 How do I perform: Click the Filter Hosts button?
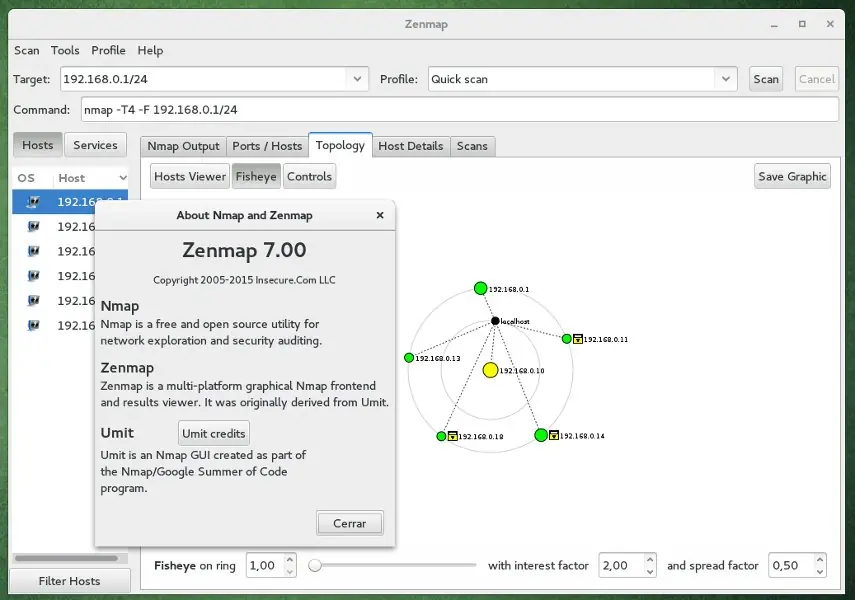click(69, 581)
